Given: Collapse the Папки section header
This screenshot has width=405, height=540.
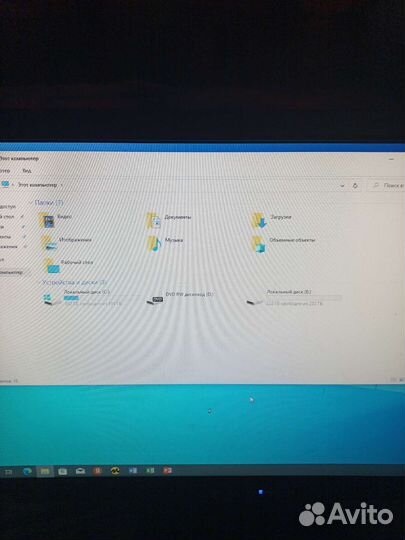Looking at the screenshot, I should click(49, 202).
